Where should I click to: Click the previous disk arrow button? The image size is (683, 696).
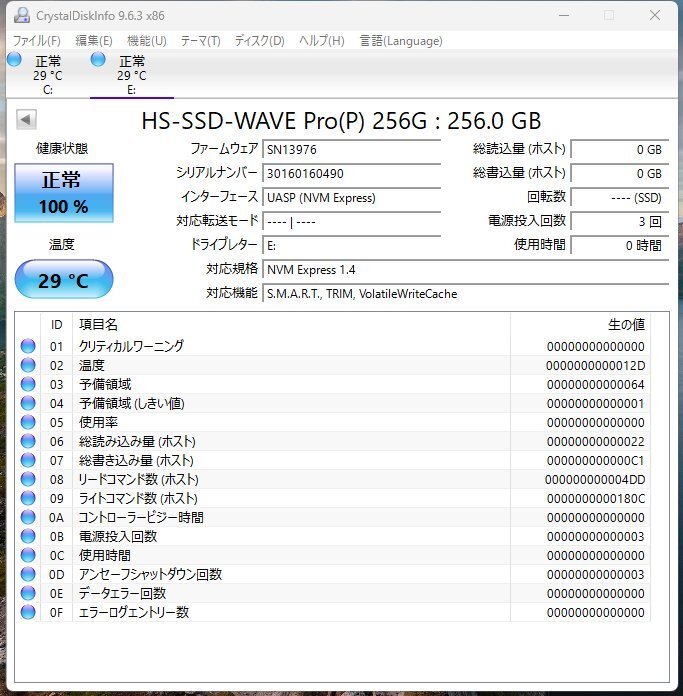point(26,119)
